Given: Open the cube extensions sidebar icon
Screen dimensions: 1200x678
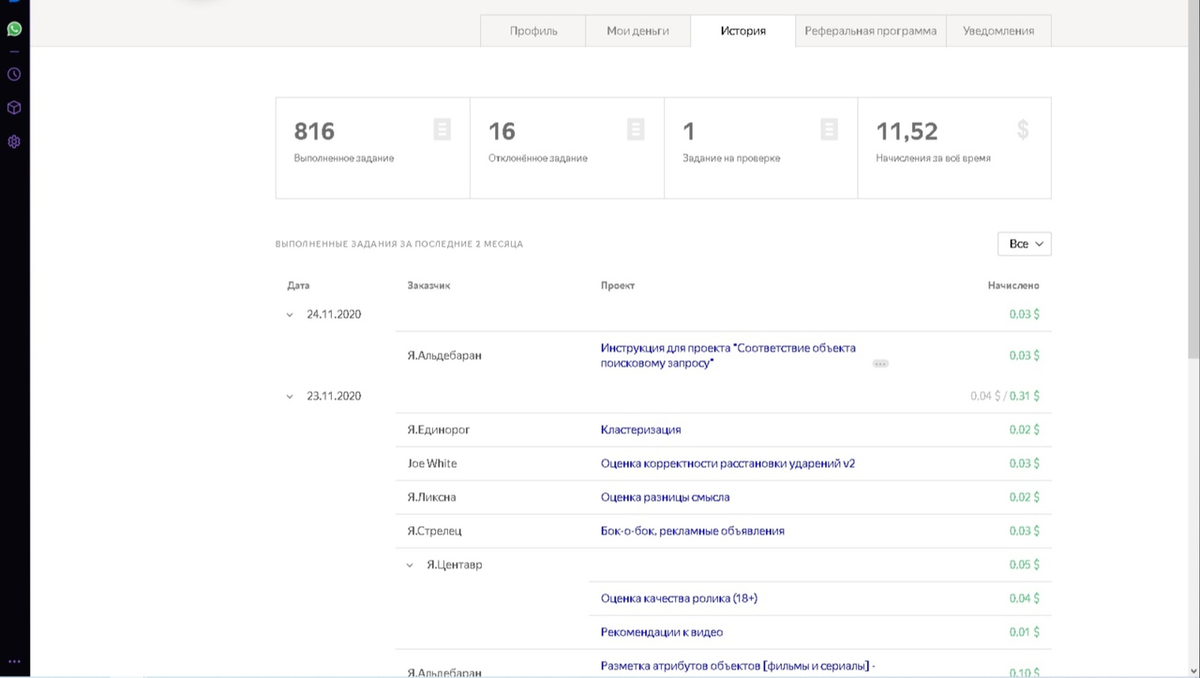Looking at the screenshot, I should [14, 108].
